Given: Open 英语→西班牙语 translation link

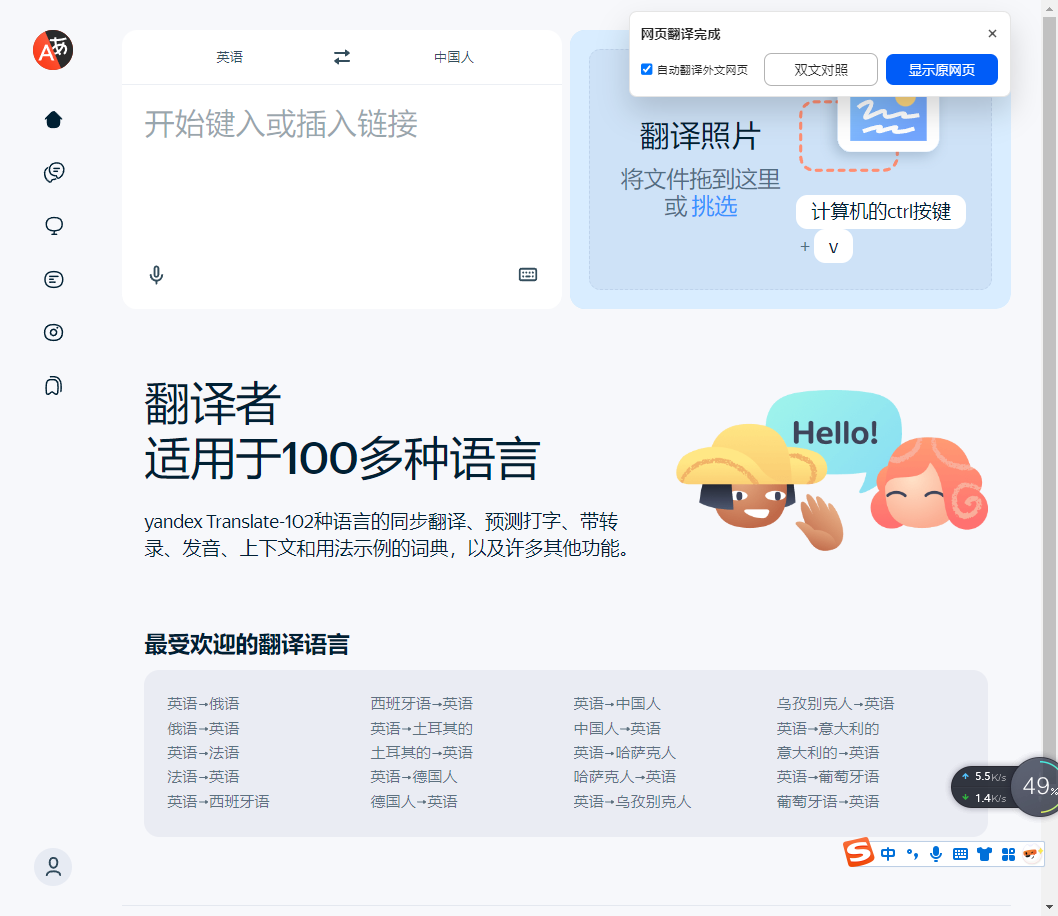Looking at the screenshot, I should [218, 801].
